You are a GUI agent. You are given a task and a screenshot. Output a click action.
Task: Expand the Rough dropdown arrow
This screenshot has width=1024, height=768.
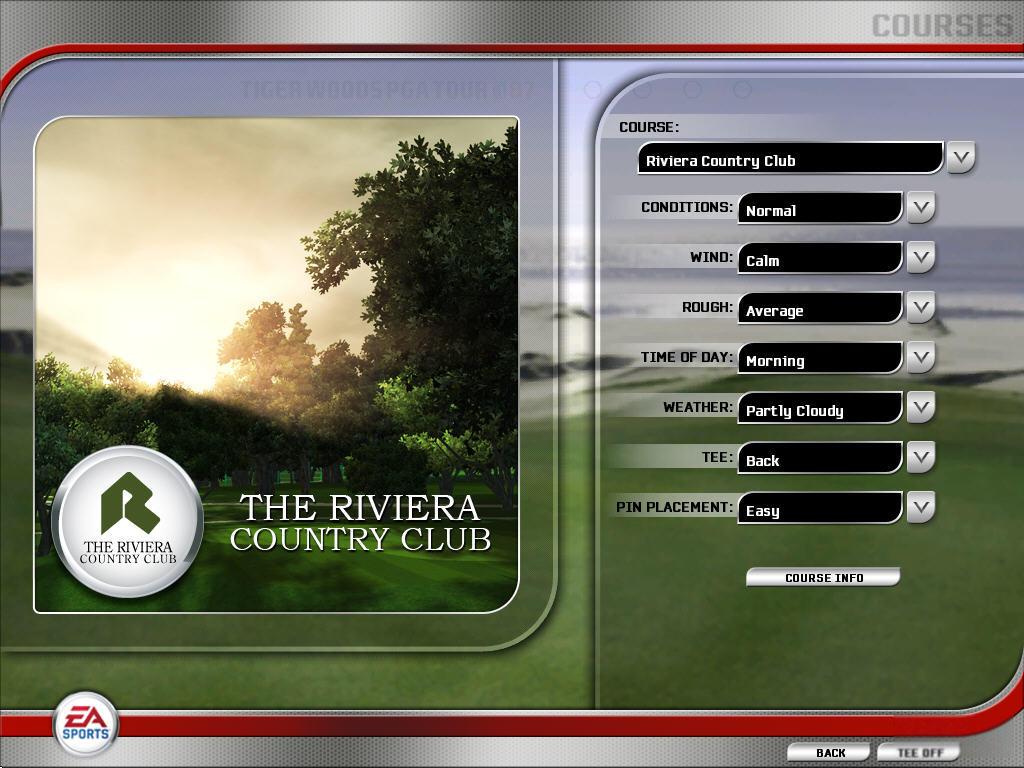click(x=921, y=308)
